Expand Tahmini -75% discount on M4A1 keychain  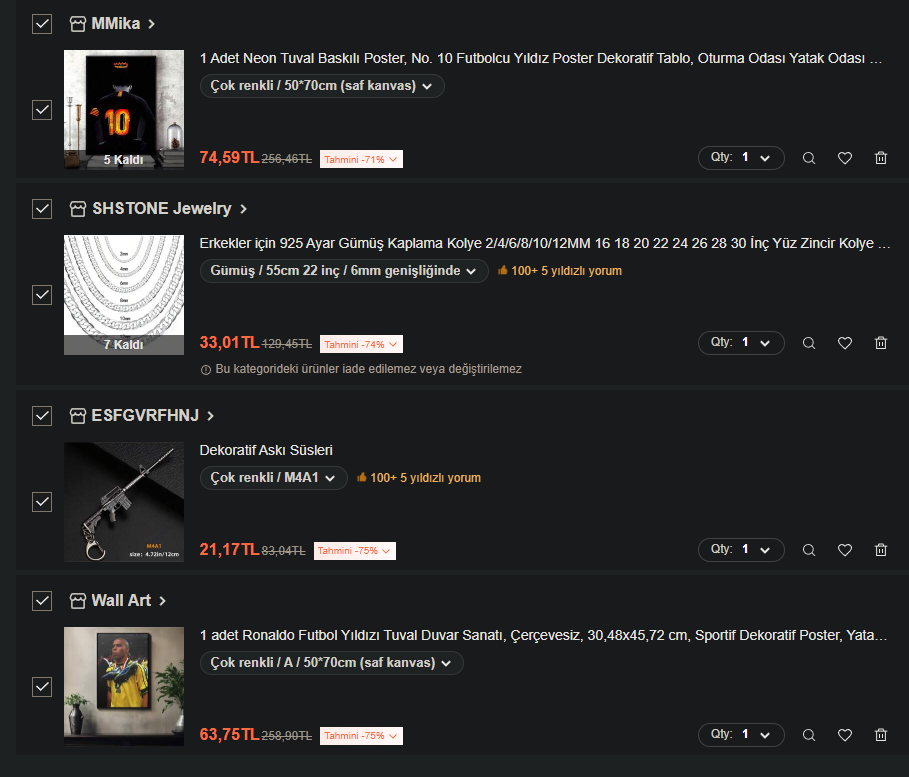coord(355,551)
